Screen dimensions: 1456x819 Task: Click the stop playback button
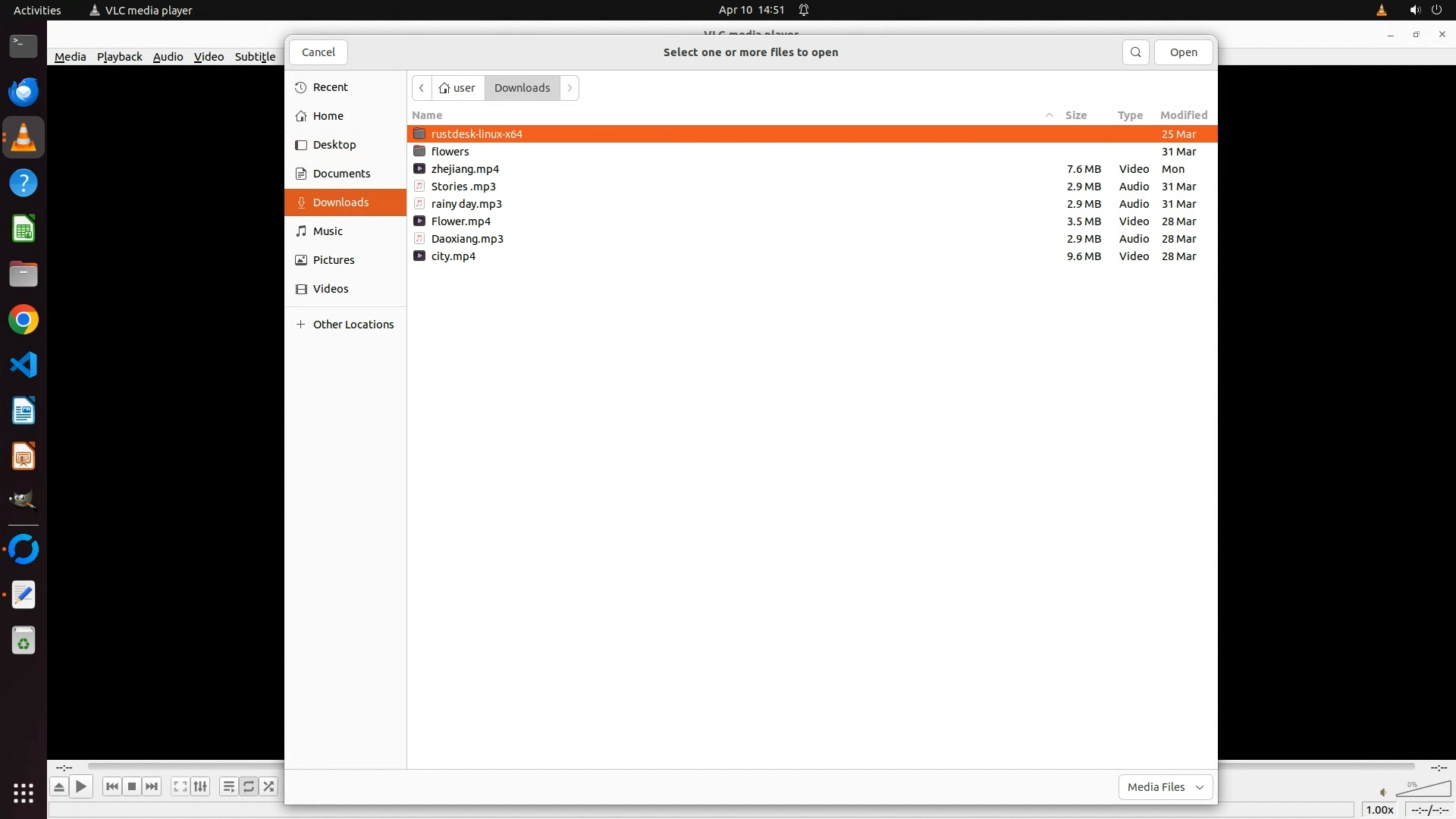pos(132,786)
